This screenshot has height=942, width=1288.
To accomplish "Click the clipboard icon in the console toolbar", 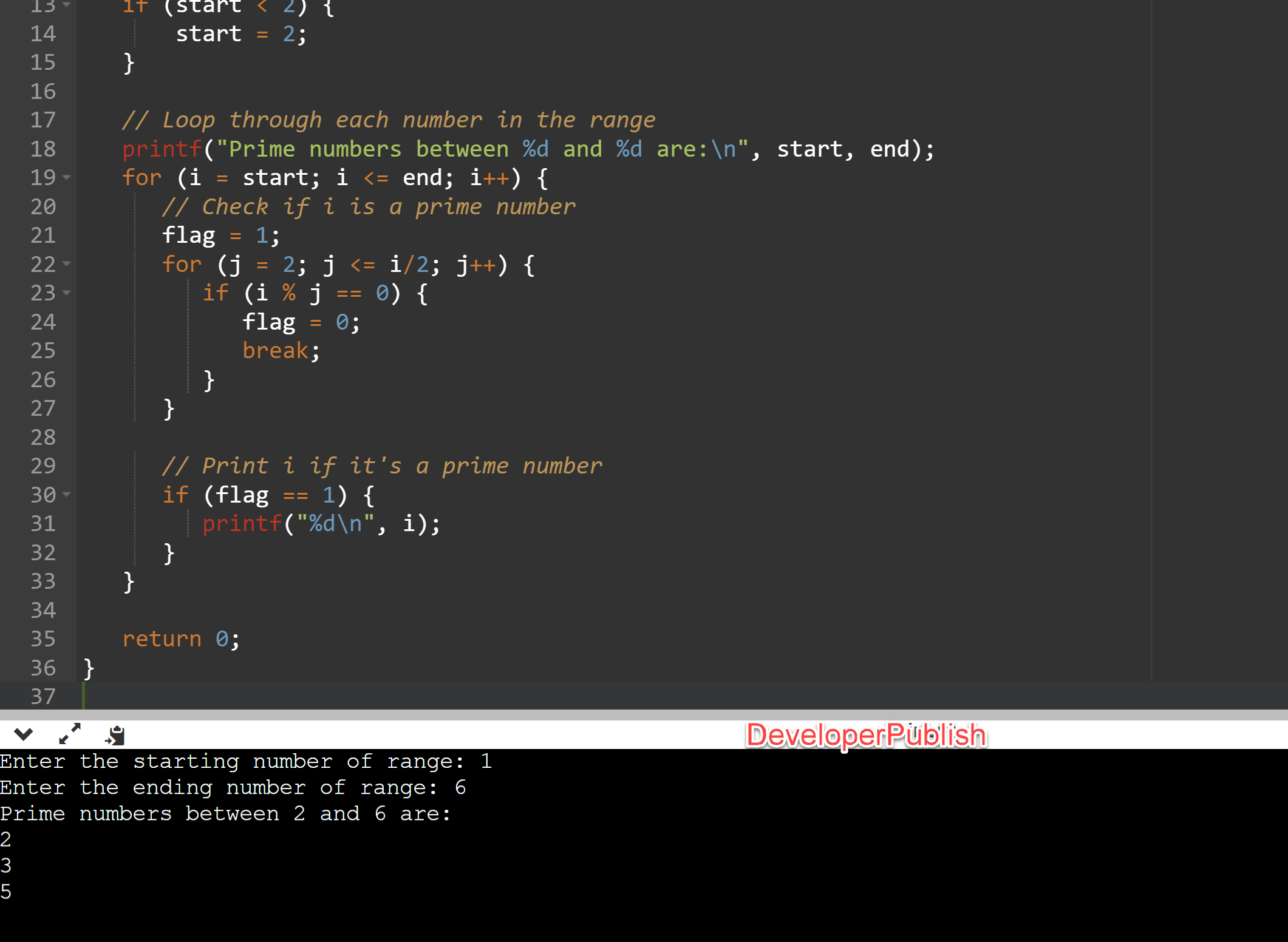I will click(x=115, y=735).
